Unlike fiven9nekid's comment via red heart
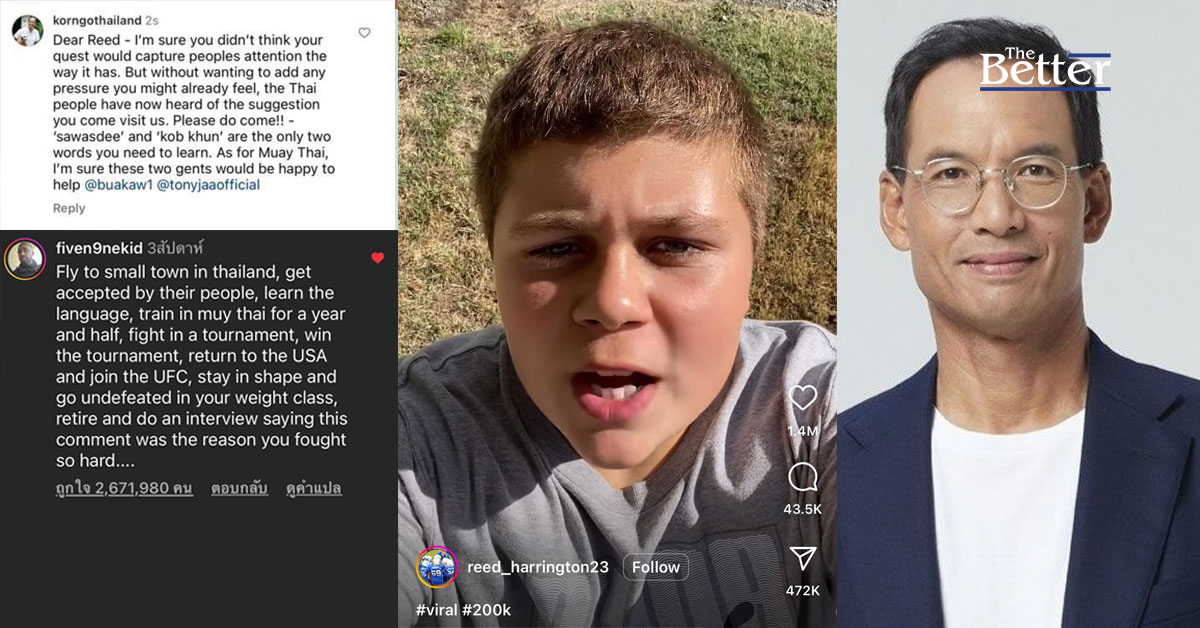The width and height of the screenshot is (1200, 628). pyautogui.click(x=377, y=258)
